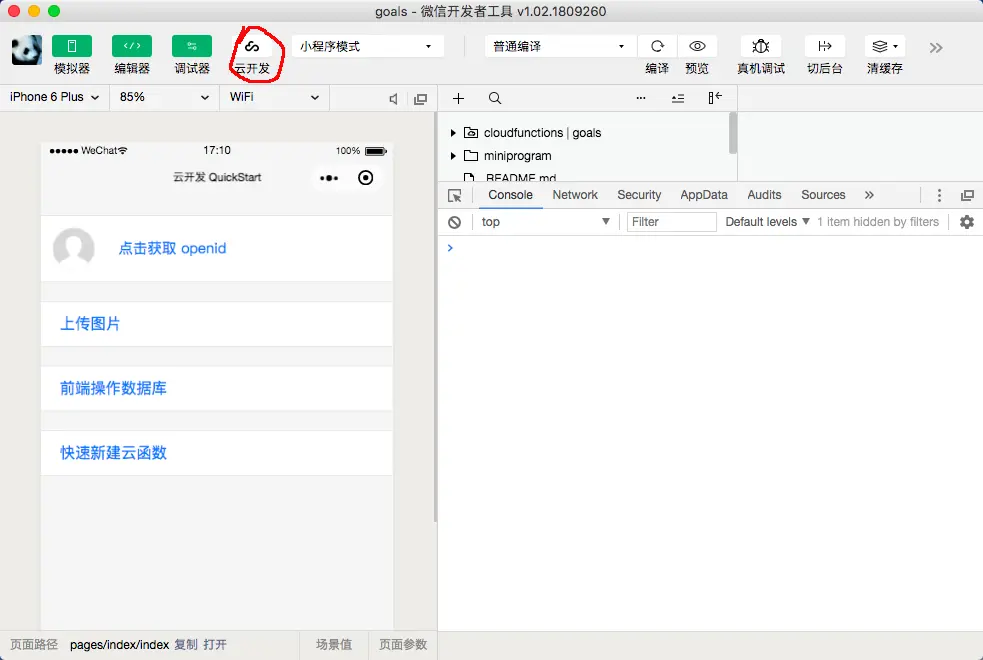This screenshot has height=660, width=983.
Task: Open the iPhone 6 Plus device dropdown
Action: 55,97
